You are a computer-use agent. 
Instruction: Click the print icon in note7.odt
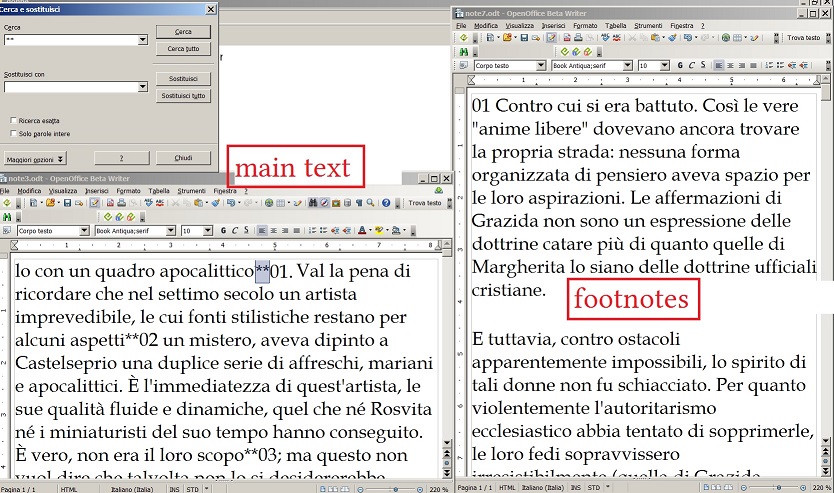pyautogui.click(x=578, y=38)
